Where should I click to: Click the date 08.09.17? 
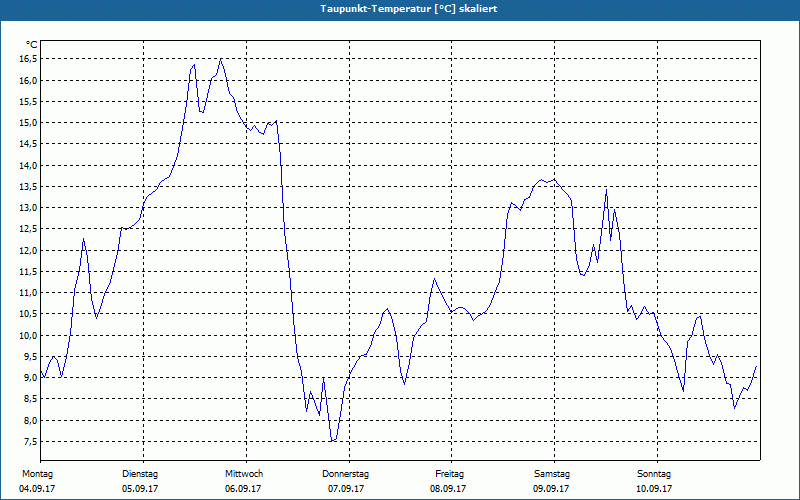point(448,489)
